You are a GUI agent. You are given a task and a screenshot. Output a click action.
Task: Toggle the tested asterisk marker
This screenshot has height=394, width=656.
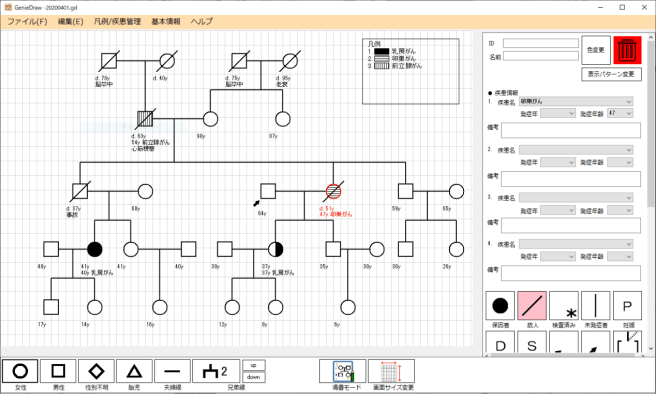coord(564,306)
